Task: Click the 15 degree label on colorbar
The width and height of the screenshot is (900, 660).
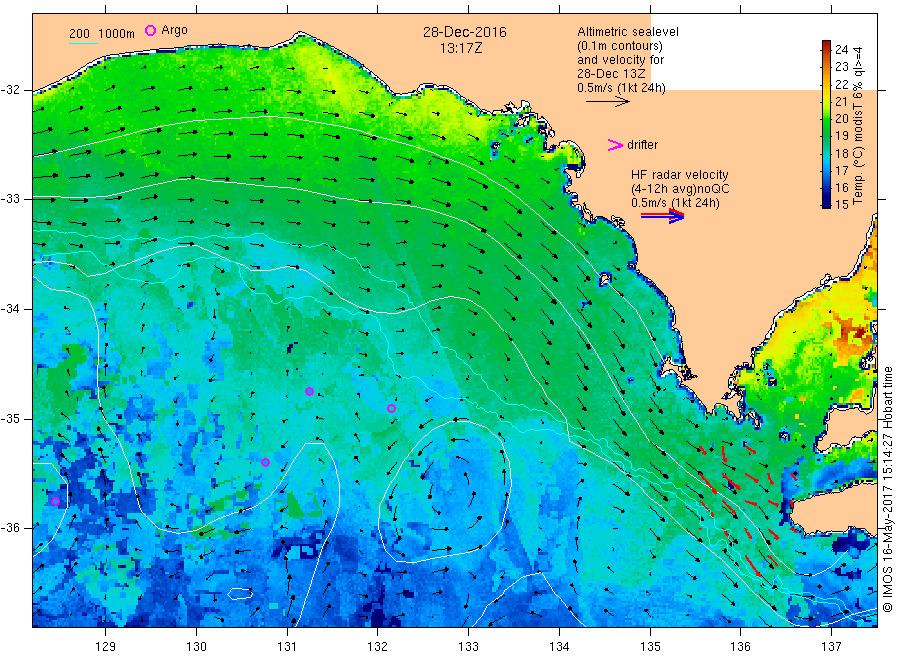Action: point(841,204)
